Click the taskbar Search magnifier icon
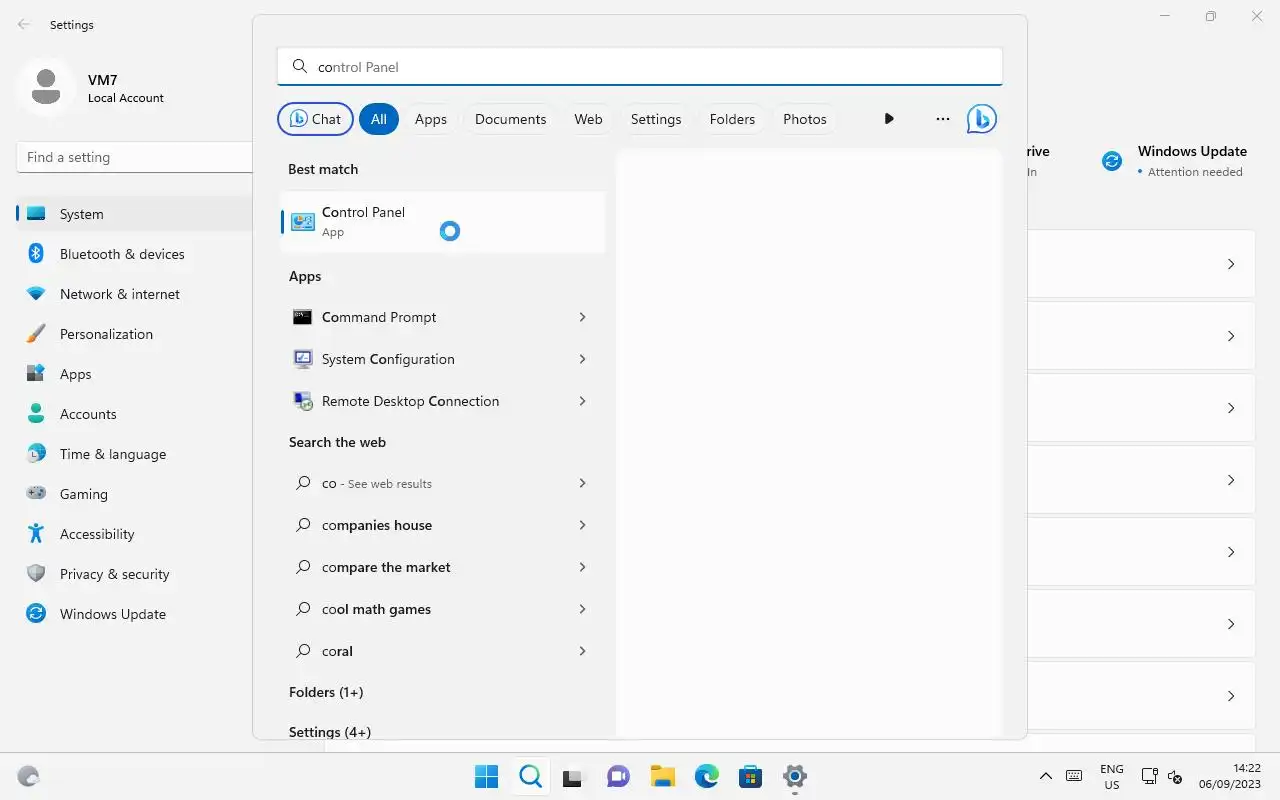 pos(531,776)
